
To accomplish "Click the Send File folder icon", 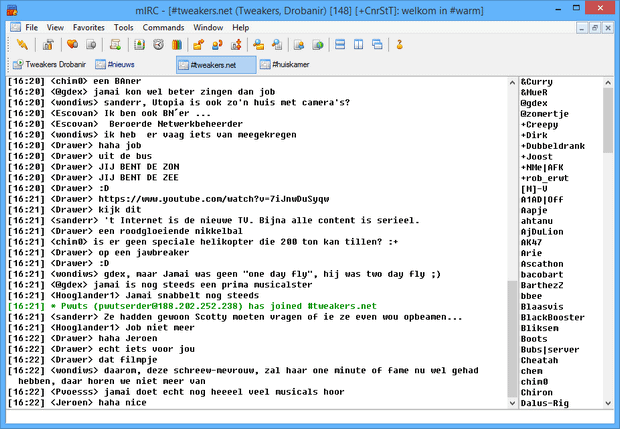I will pyautogui.click(x=198, y=45).
